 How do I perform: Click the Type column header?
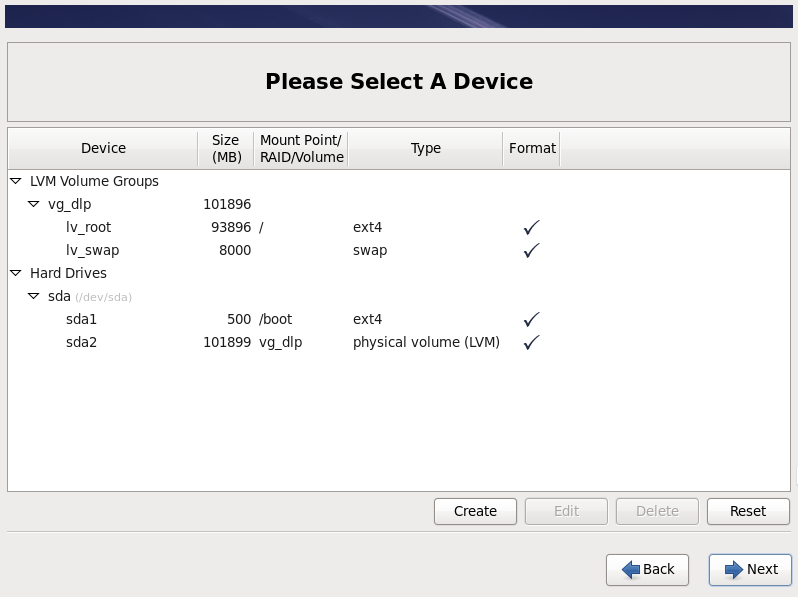(425, 148)
